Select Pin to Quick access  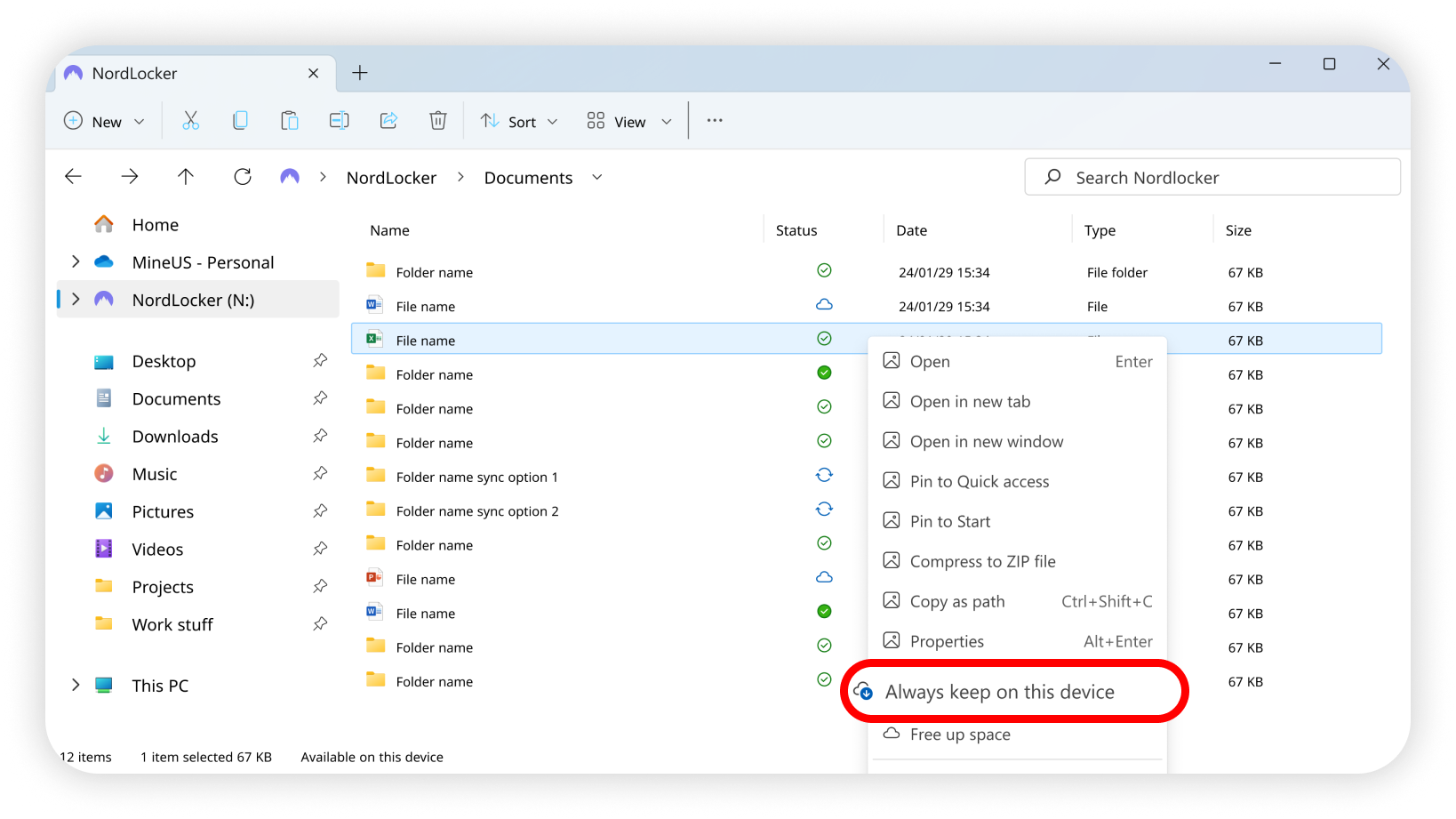(1017, 481)
